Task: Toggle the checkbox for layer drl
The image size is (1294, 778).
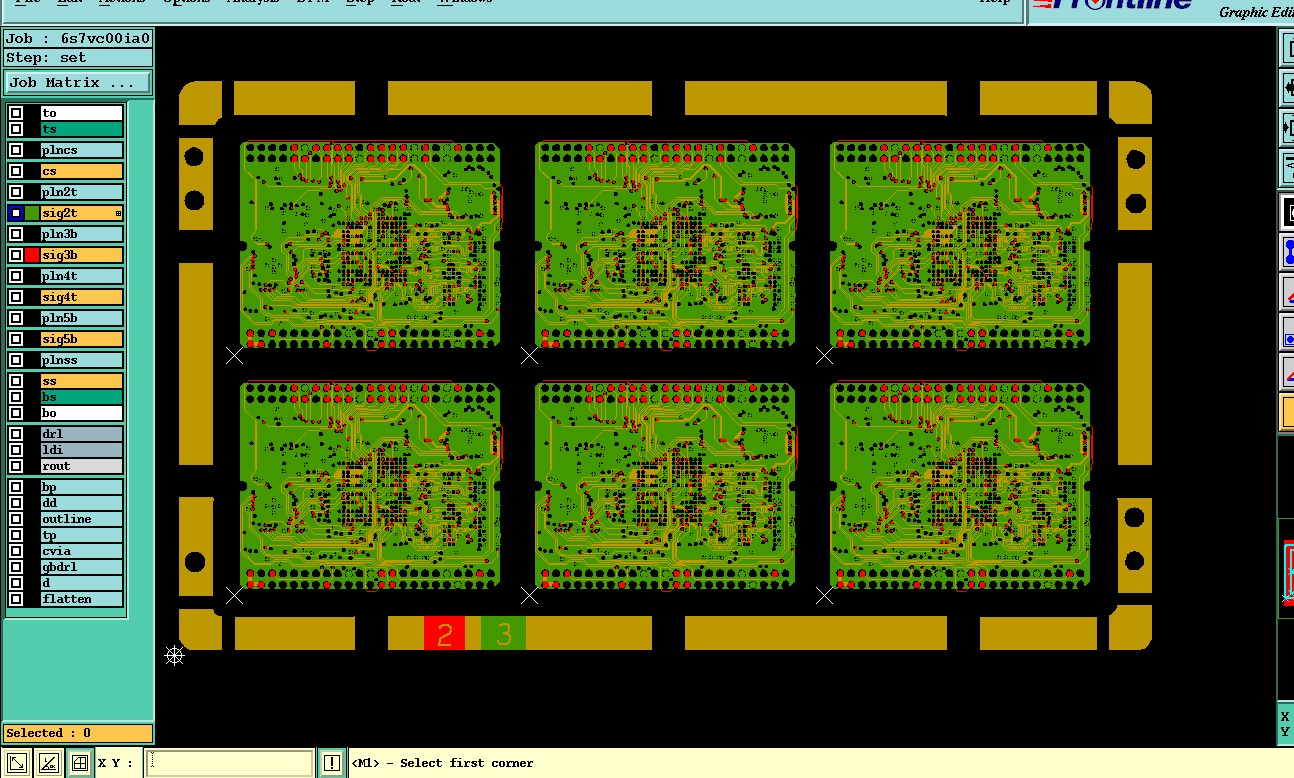Action: point(16,434)
